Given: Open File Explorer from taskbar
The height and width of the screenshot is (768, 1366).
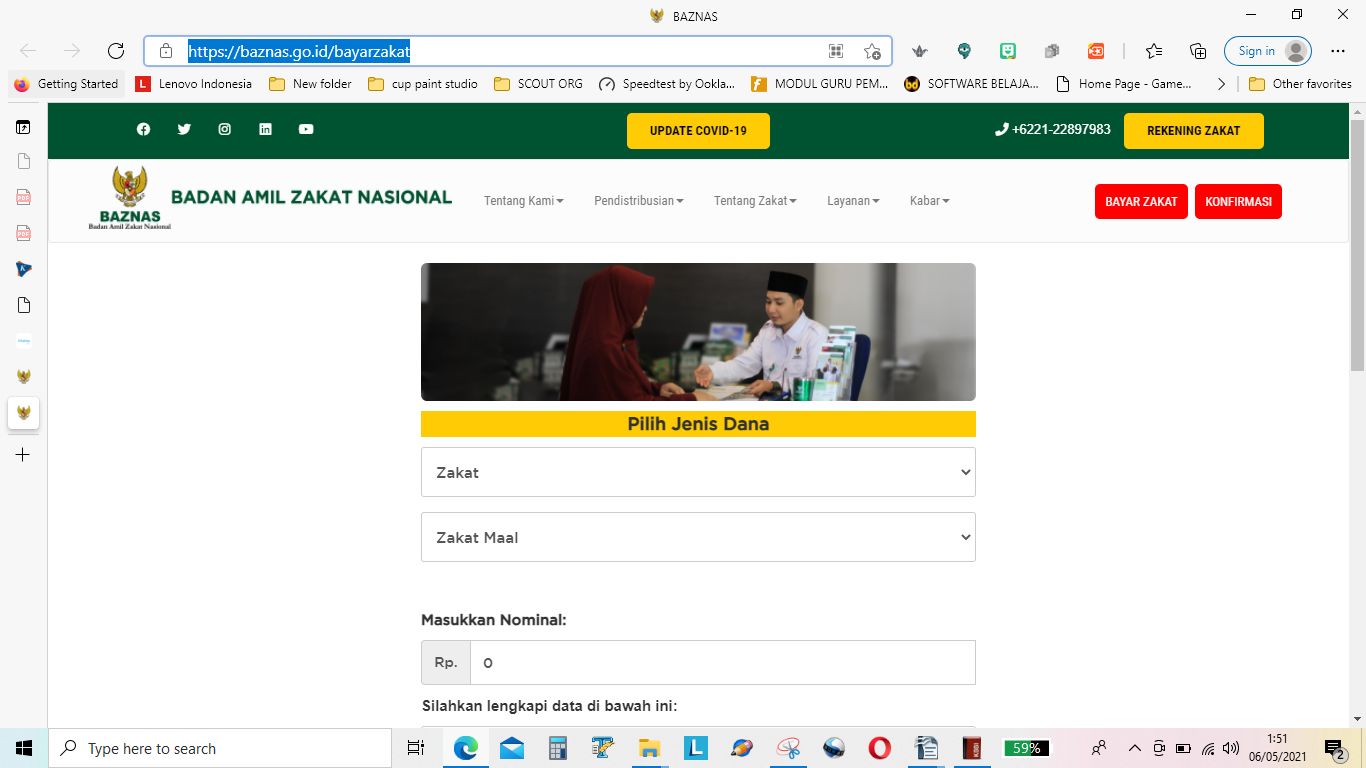Looking at the screenshot, I should 649,748.
